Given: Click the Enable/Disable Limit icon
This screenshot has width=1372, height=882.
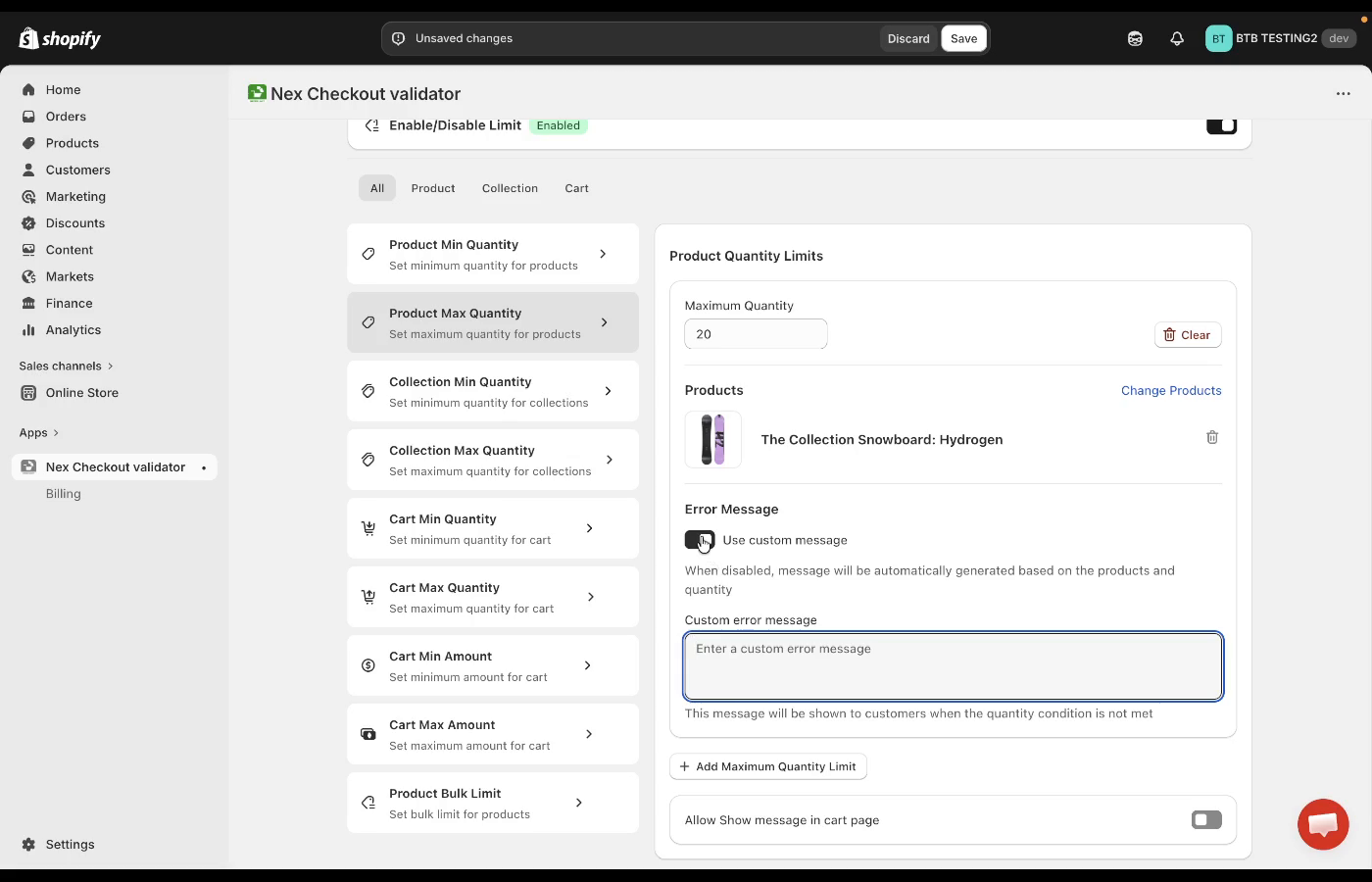Looking at the screenshot, I should click(371, 125).
